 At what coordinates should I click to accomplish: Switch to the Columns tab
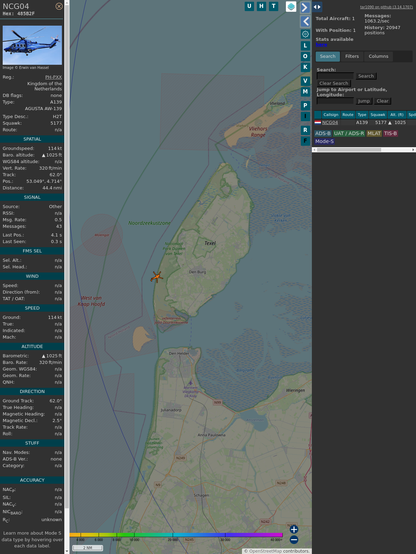(378, 56)
